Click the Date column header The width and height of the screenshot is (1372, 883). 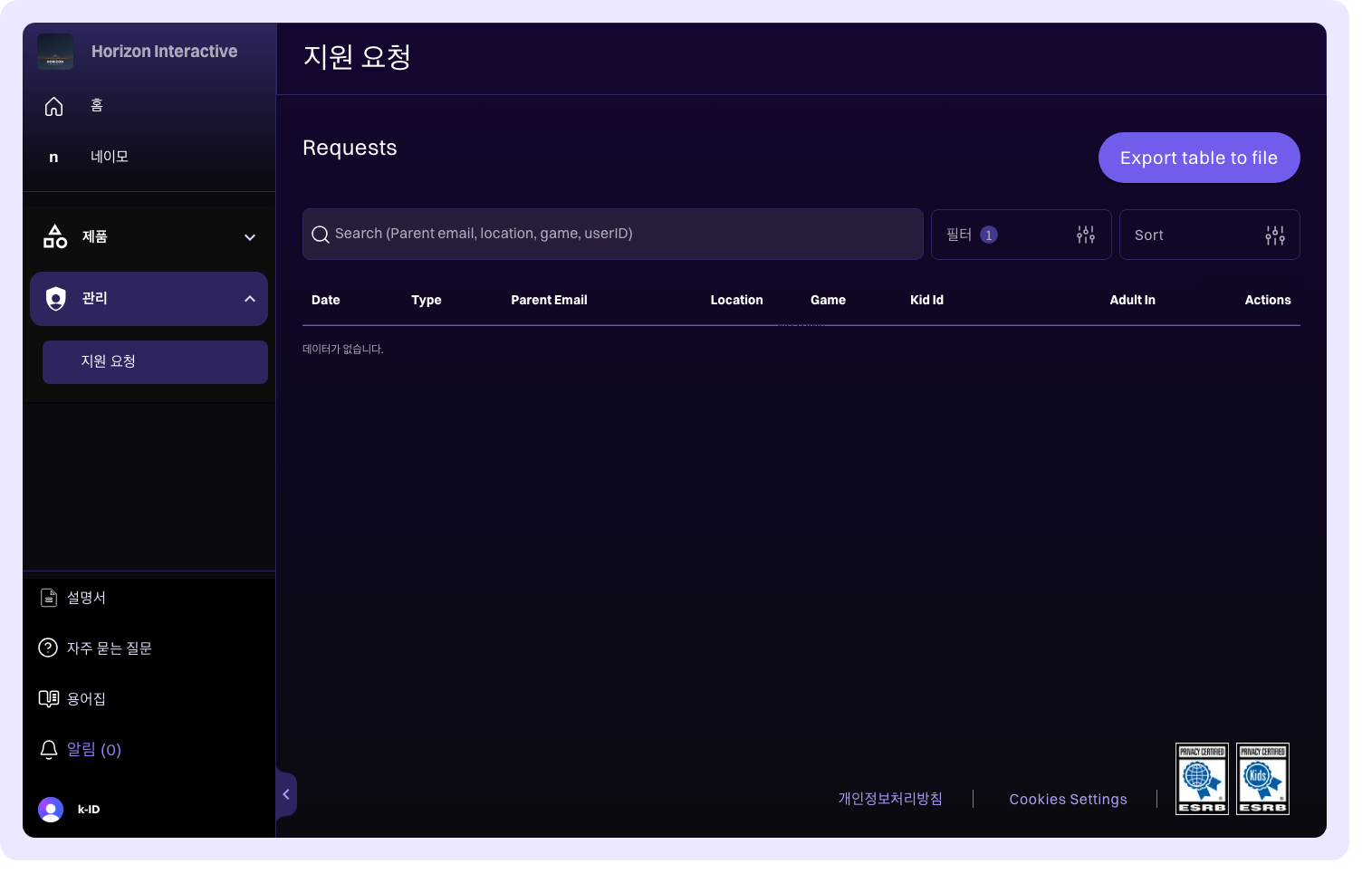pos(326,300)
